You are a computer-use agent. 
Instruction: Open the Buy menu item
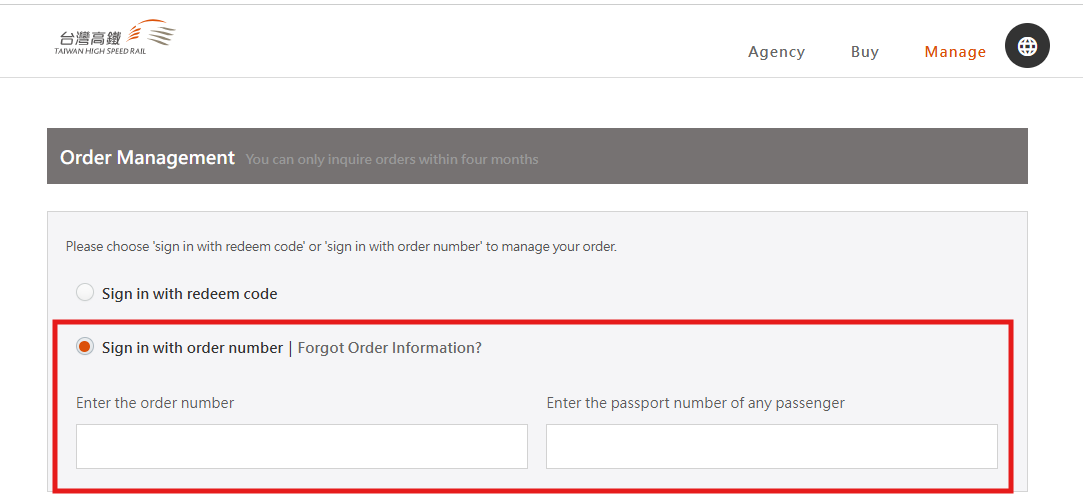tap(865, 52)
